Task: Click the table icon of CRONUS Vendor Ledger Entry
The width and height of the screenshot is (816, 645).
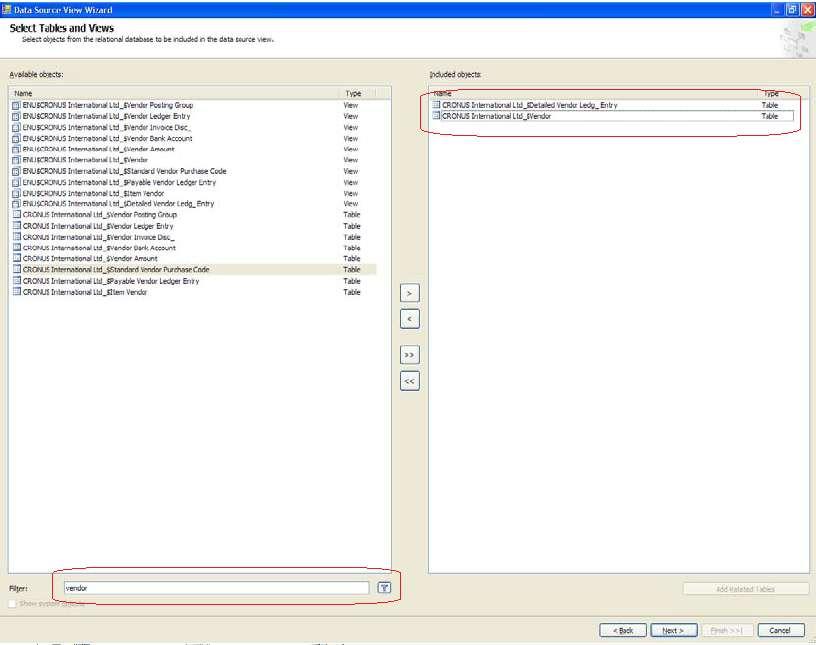Action: pos(16,226)
